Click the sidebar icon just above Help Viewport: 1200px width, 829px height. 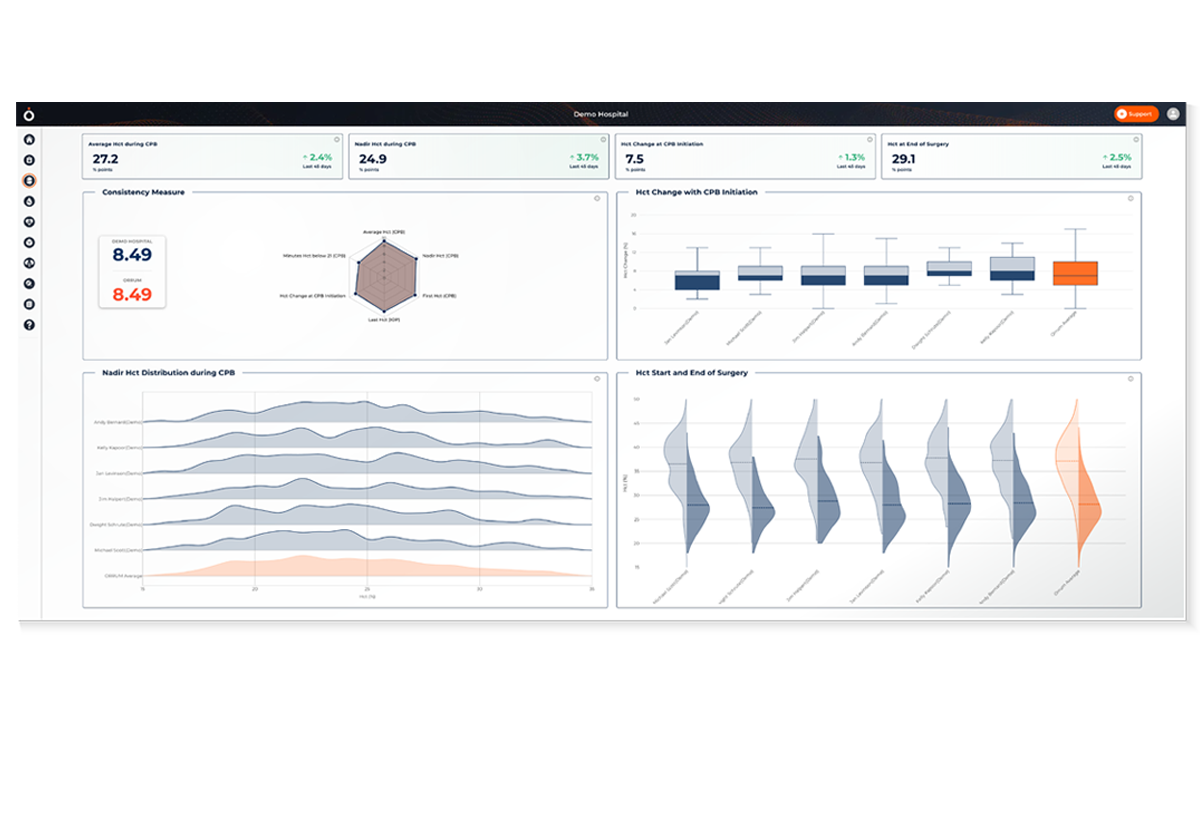30,304
